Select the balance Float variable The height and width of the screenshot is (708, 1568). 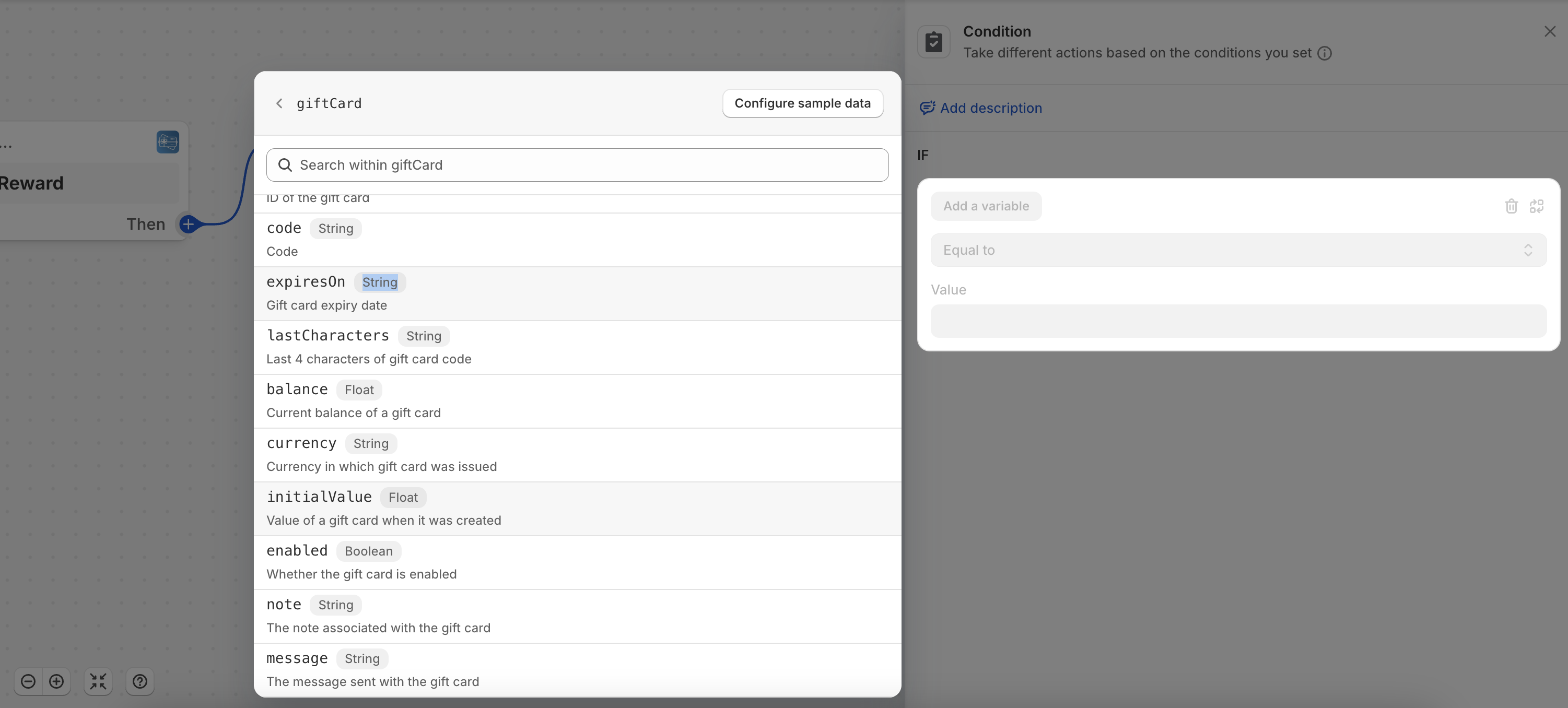tap(577, 401)
